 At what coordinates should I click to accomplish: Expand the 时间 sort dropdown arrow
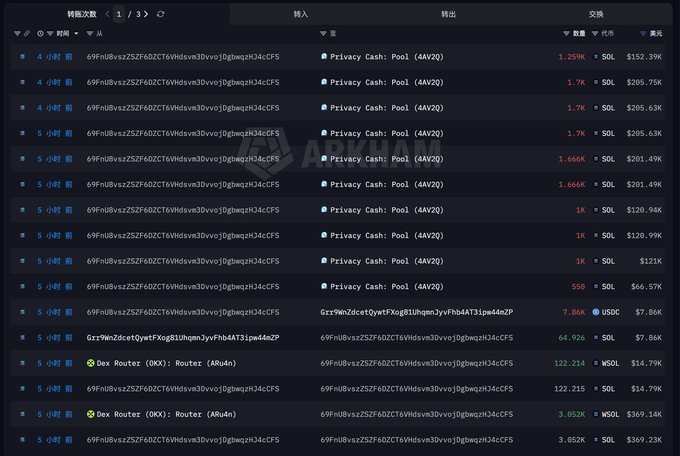point(76,33)
